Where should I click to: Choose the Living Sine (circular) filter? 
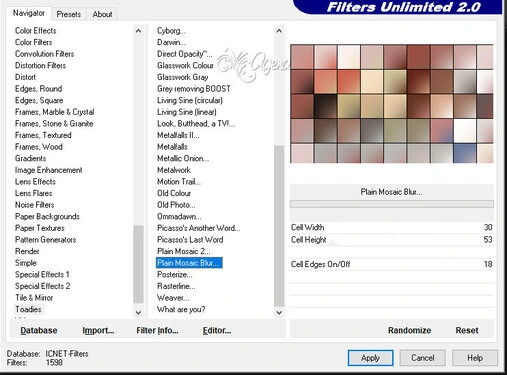click(x=190, y=100)
